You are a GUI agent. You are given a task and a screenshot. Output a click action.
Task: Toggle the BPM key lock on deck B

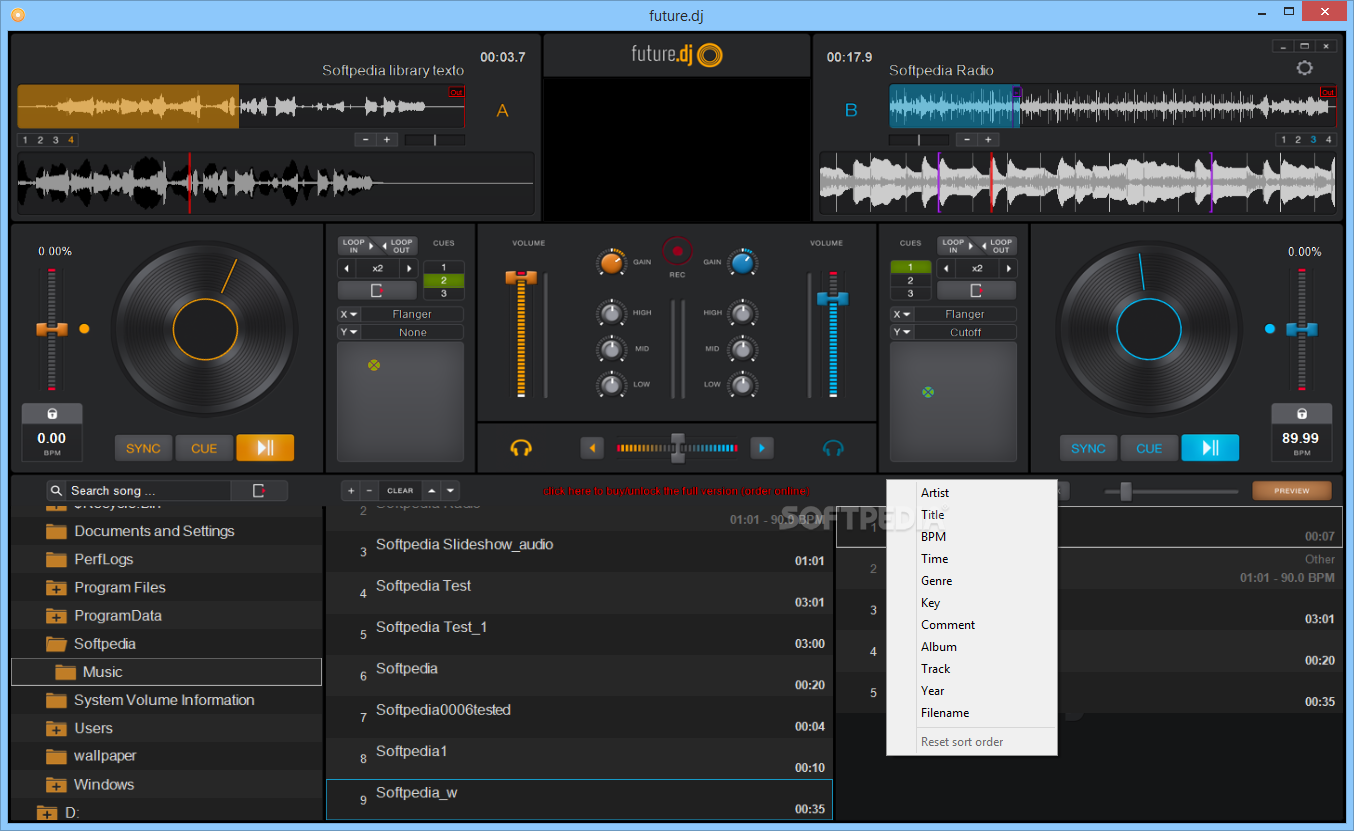click(x=1301, y=414)
